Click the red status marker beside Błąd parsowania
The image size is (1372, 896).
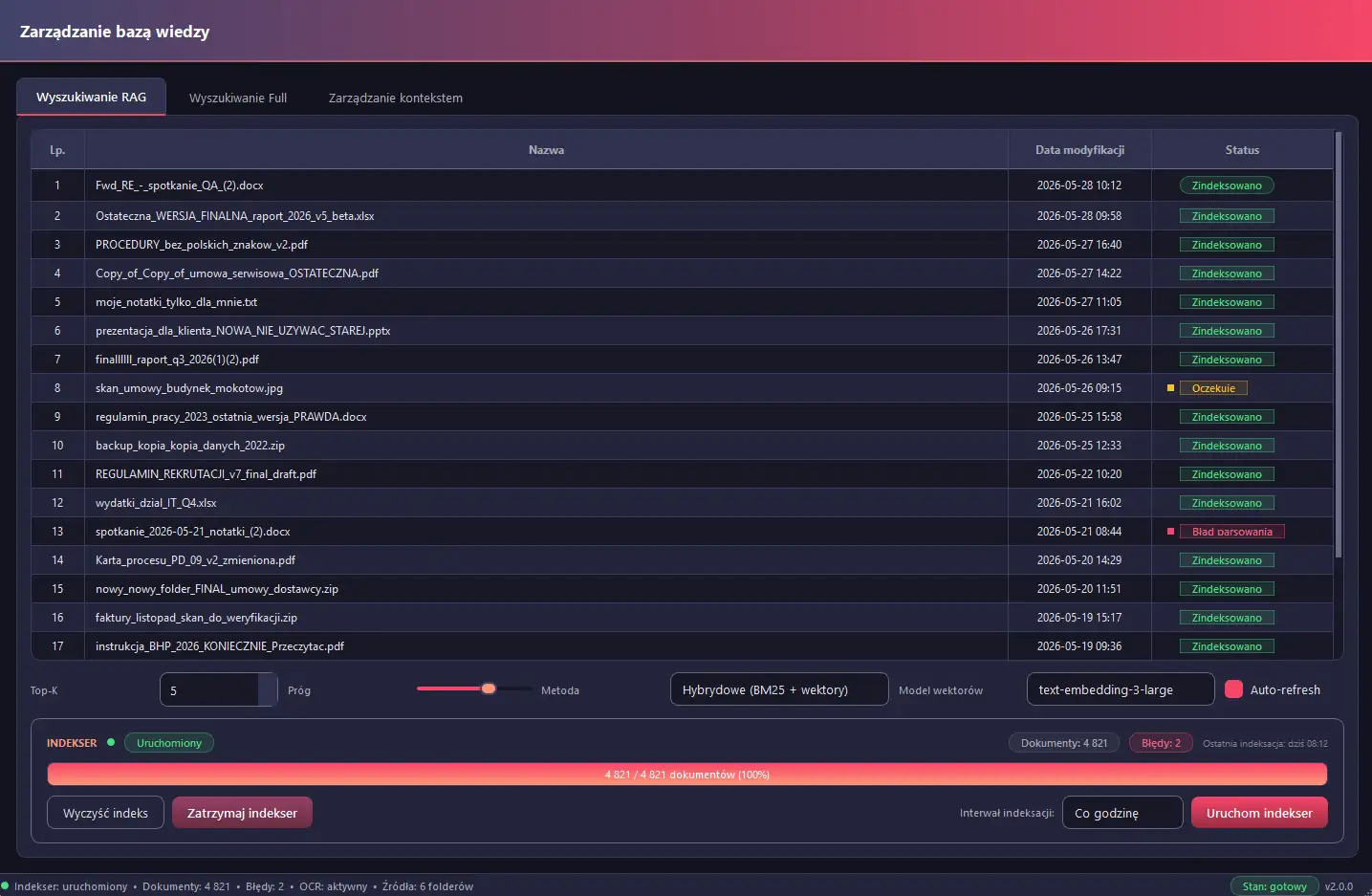click(1170, 532)
